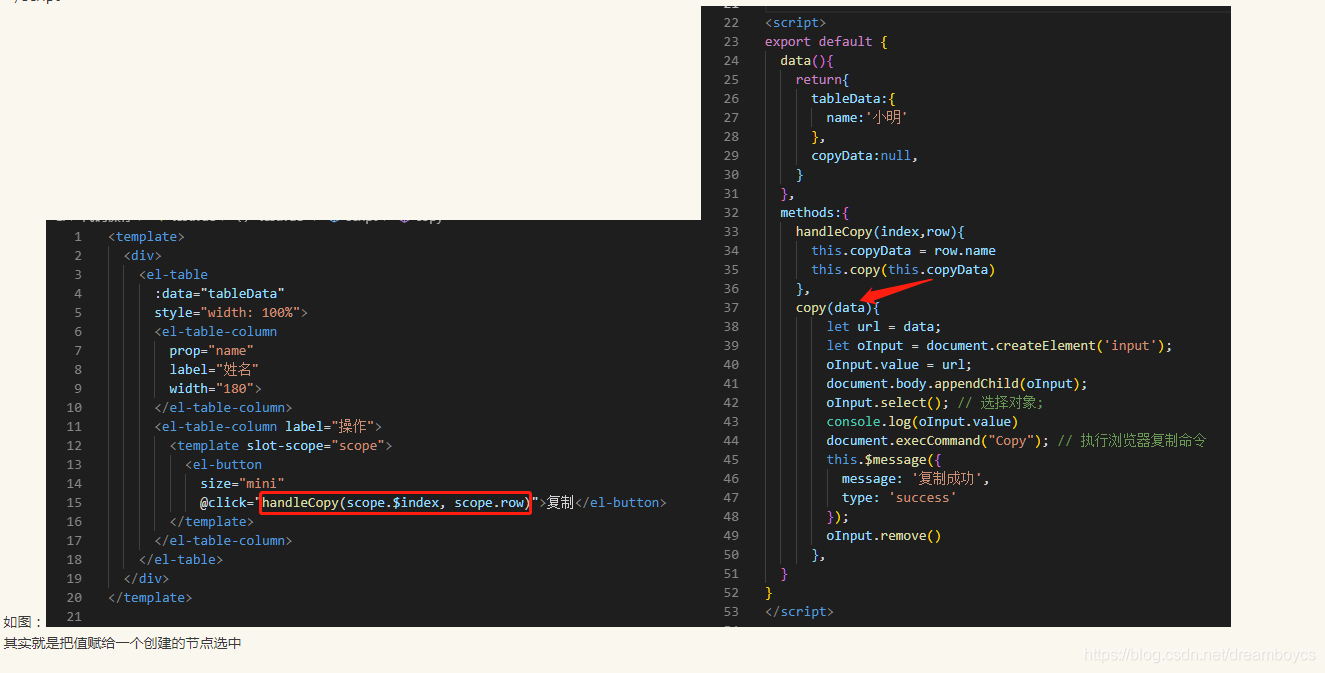This screenshot has width=1325, height=673.
Task: Click the '<div>' tag on line 2
Action: [x=142, y=256]
